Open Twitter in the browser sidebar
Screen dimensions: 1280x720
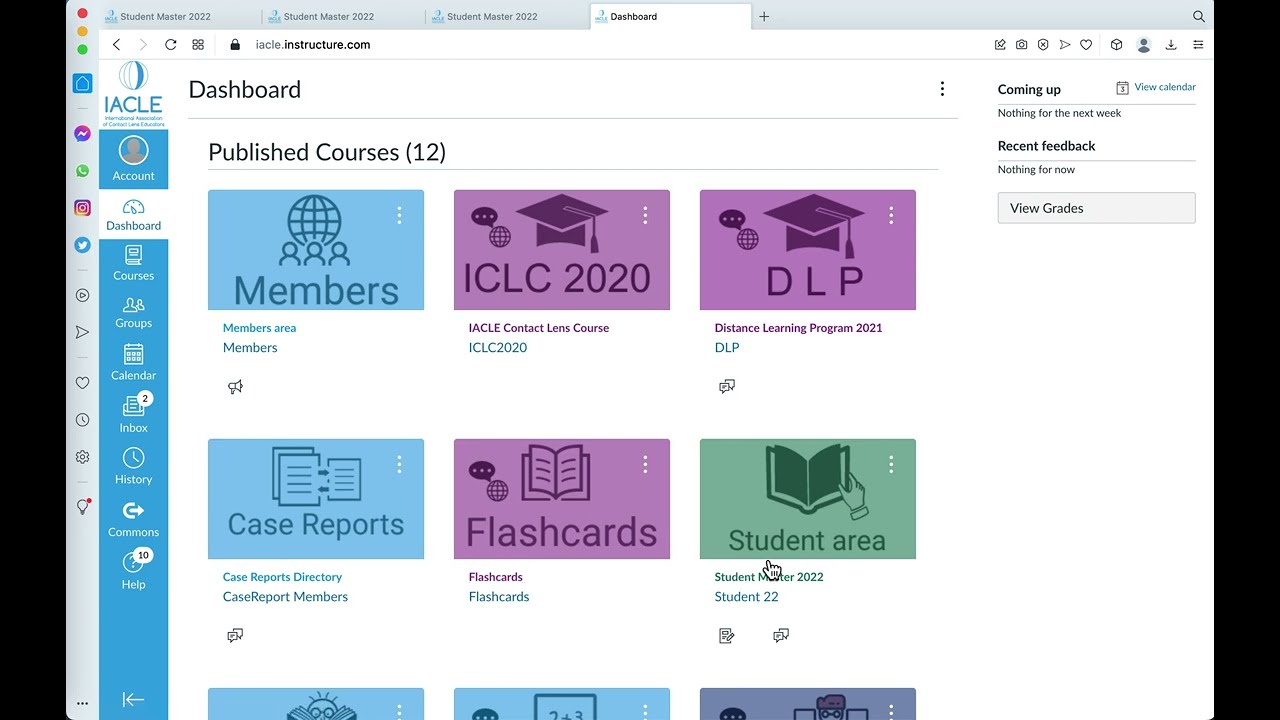pos(83,245)
